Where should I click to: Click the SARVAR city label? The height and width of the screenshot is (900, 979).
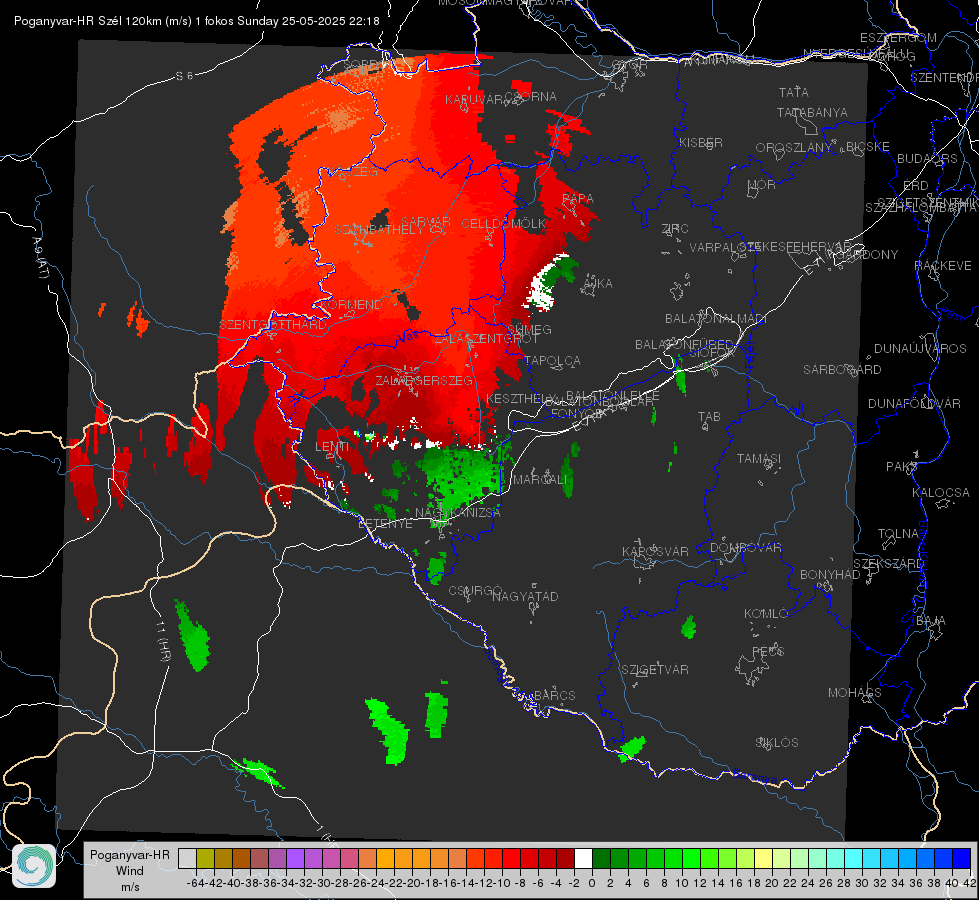pyautogui.click(x=426, y=222)
